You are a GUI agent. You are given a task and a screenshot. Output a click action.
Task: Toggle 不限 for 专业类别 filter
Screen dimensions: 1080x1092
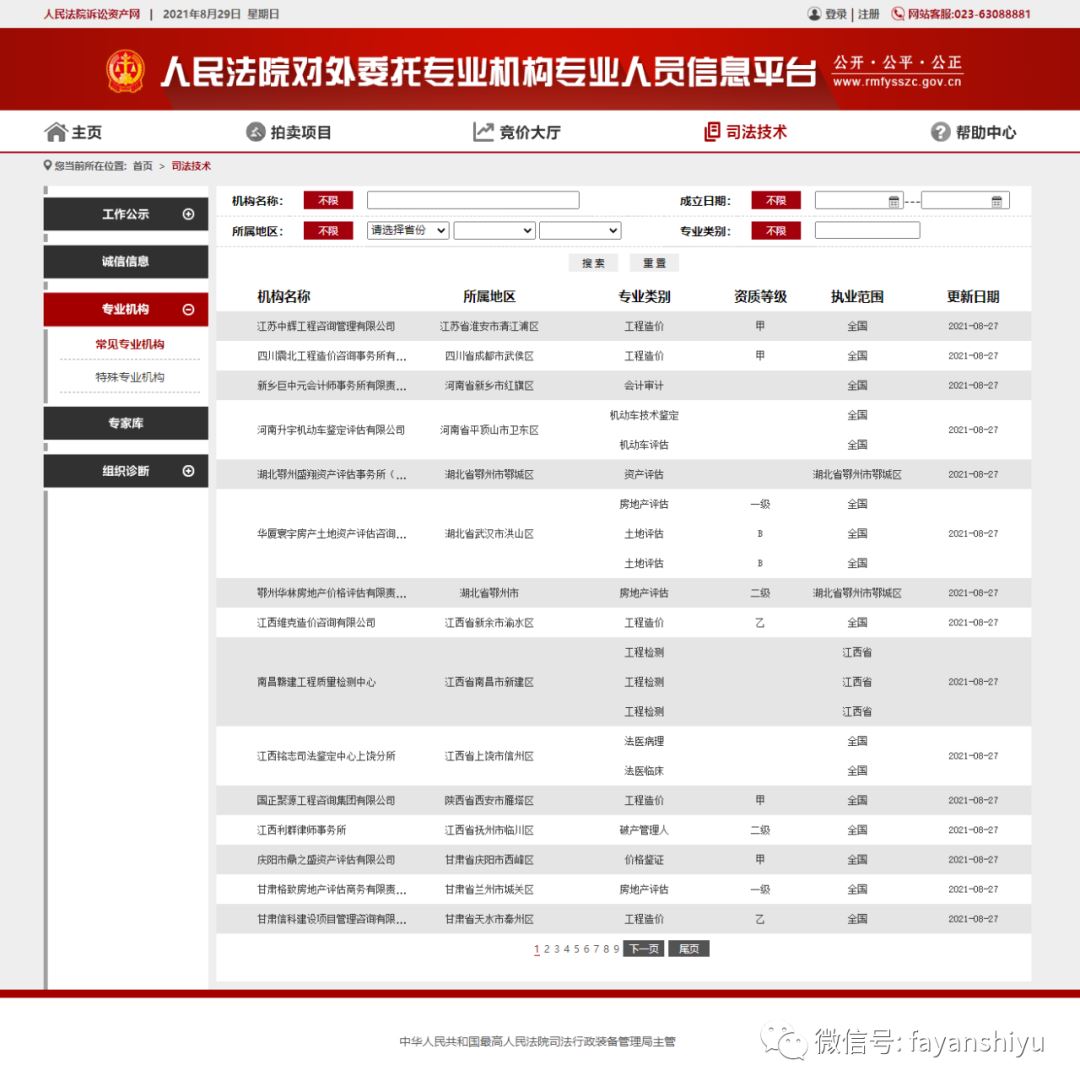click(x=776, y=231)
